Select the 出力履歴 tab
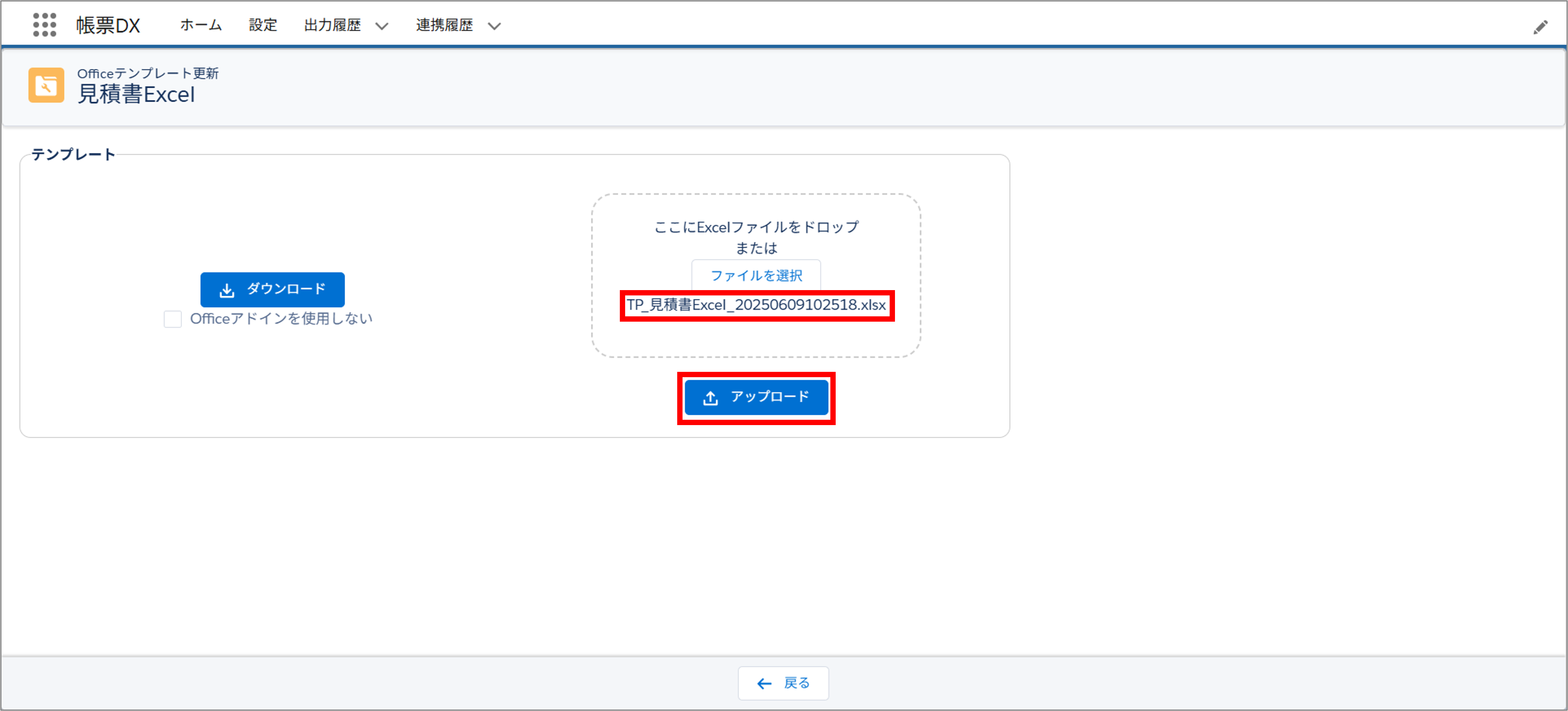This screenshot has width=1568, height=711. click(333, 25)
